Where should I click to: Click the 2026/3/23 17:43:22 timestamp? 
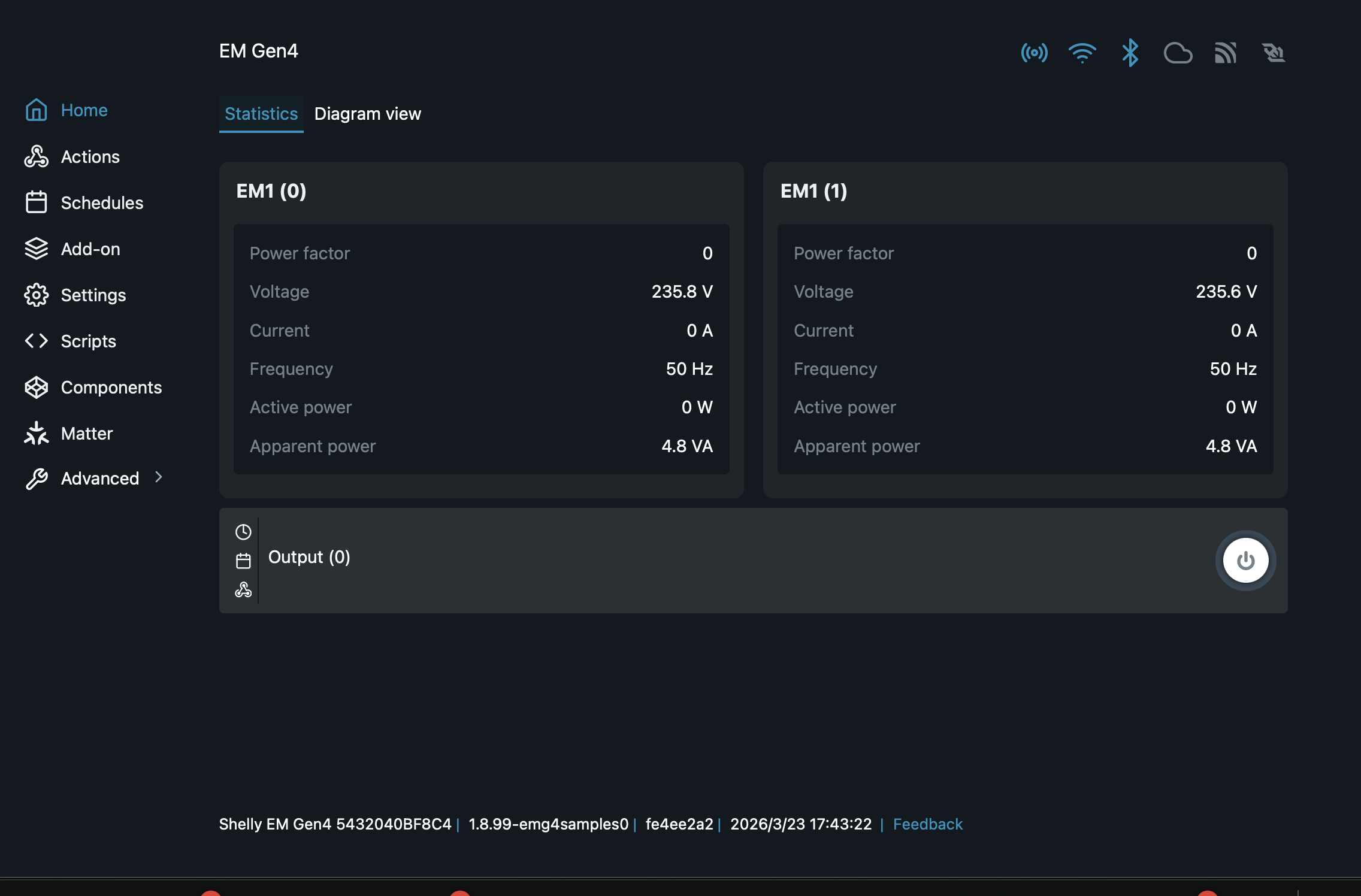tap(801, 824)
